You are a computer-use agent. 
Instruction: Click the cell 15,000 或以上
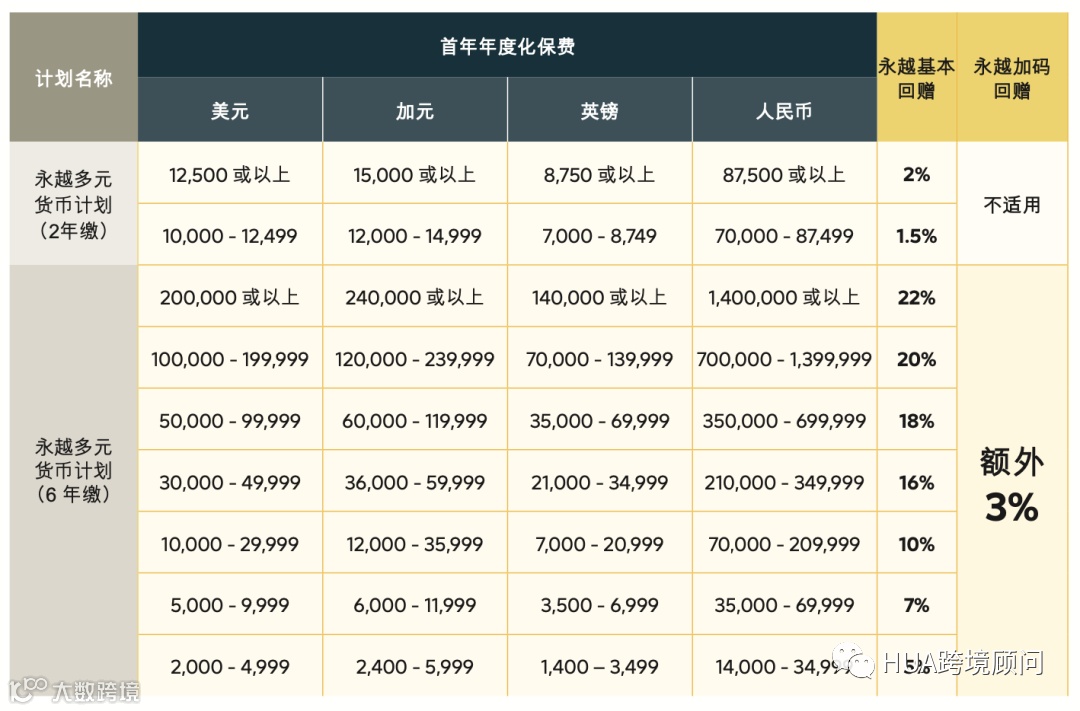415,174
